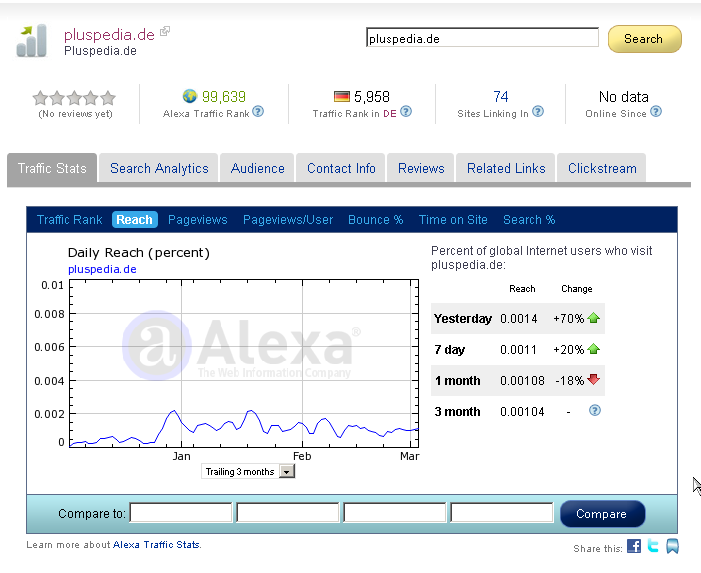Show the Bounce % chart
The height and width of the screenshot is (573, 701).
[376, 219]
